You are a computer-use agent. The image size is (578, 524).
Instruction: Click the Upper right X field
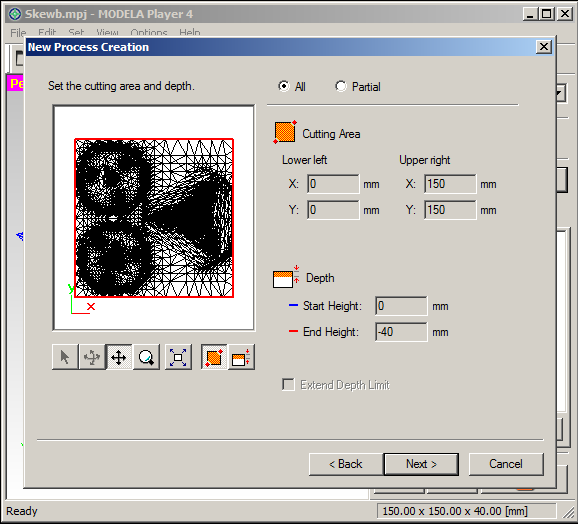[x=450, y=184]
